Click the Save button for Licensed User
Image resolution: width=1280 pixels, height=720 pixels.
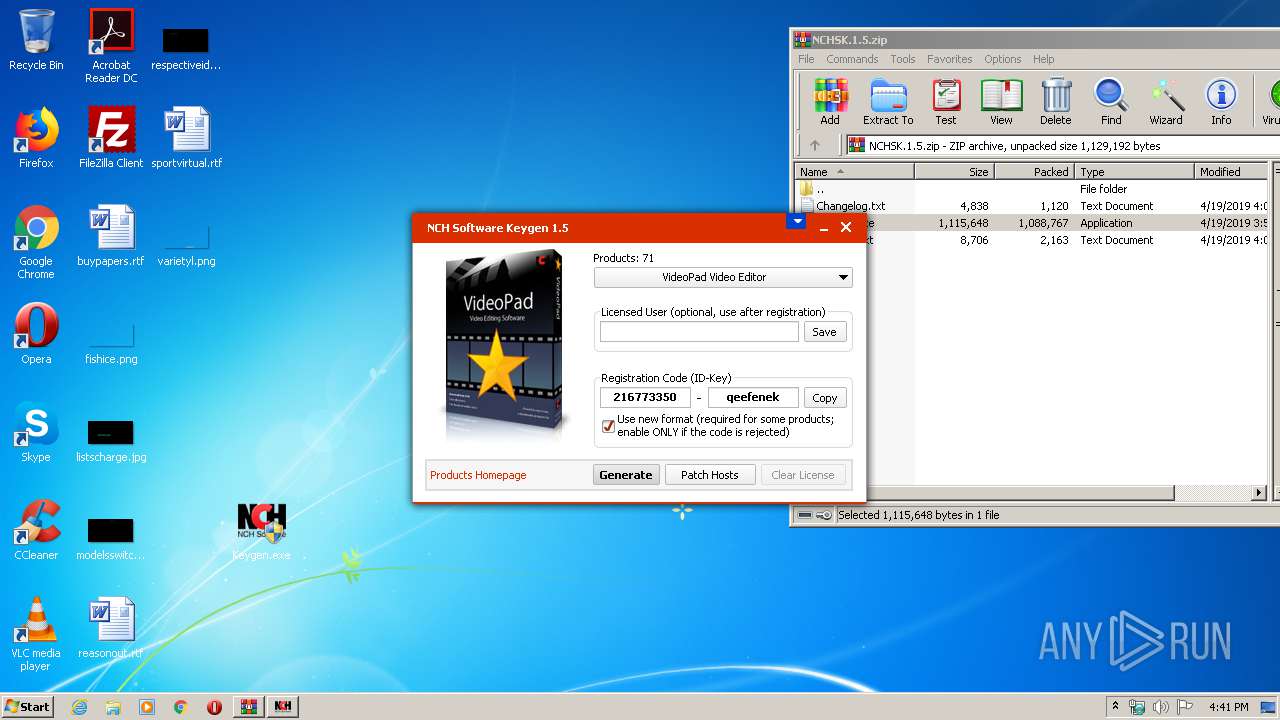pos(825,332)
